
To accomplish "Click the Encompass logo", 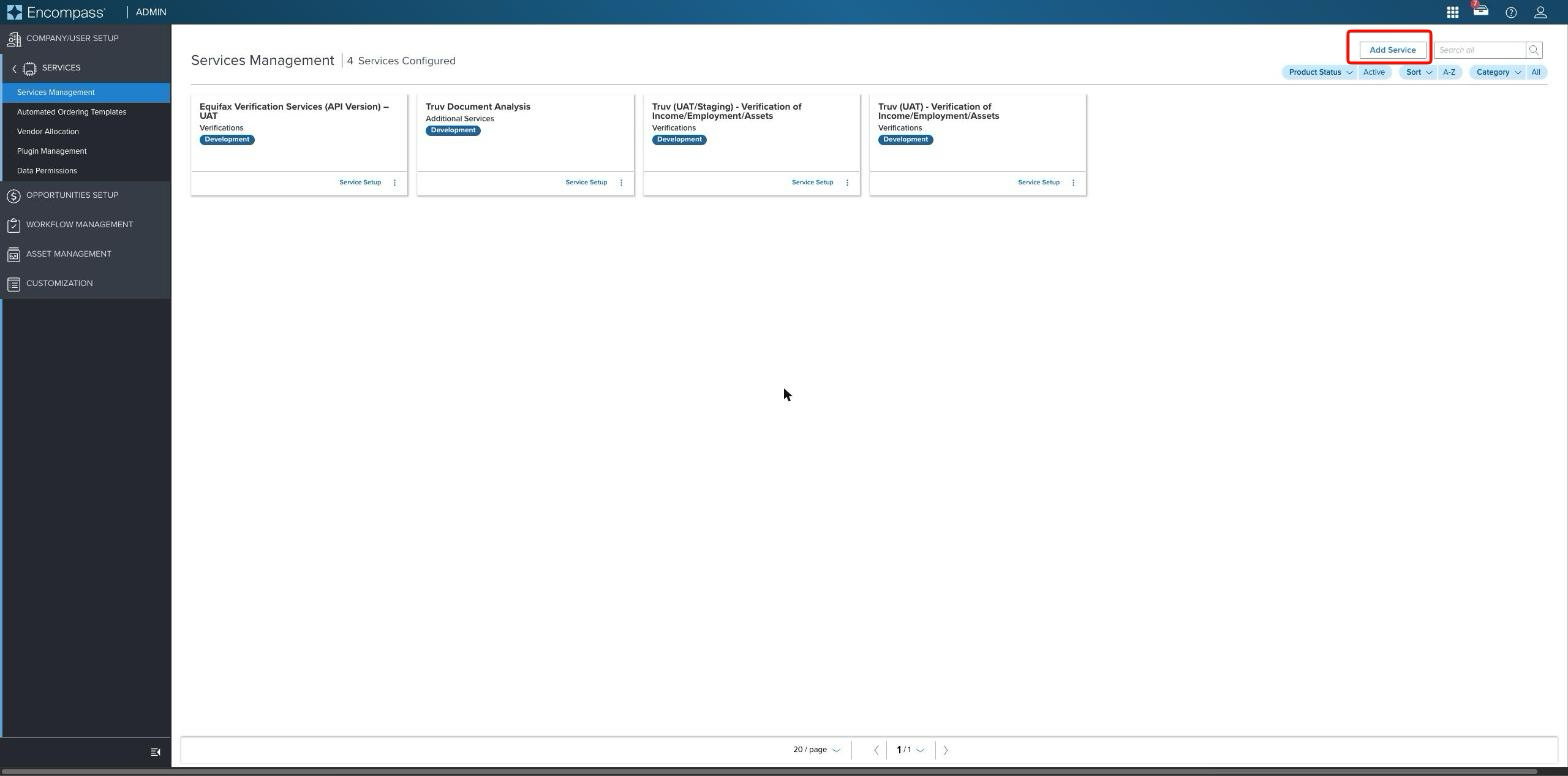I will pyautogui.click(x=56, y=12).
